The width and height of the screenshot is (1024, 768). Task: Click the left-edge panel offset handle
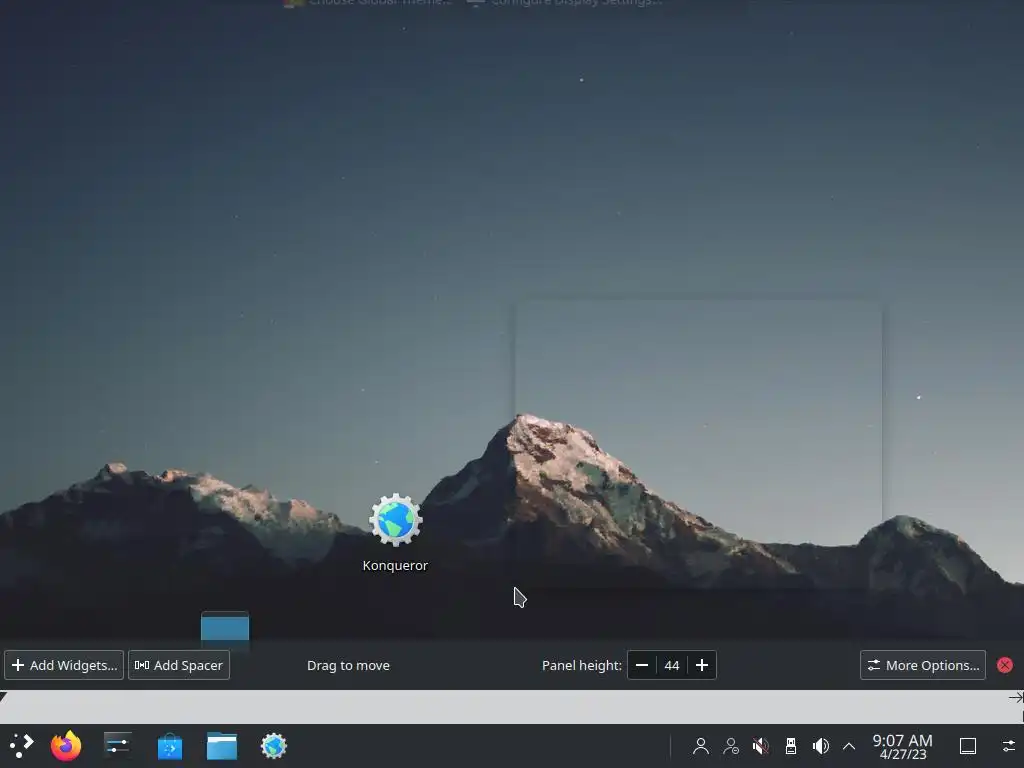tap(3, 697)
